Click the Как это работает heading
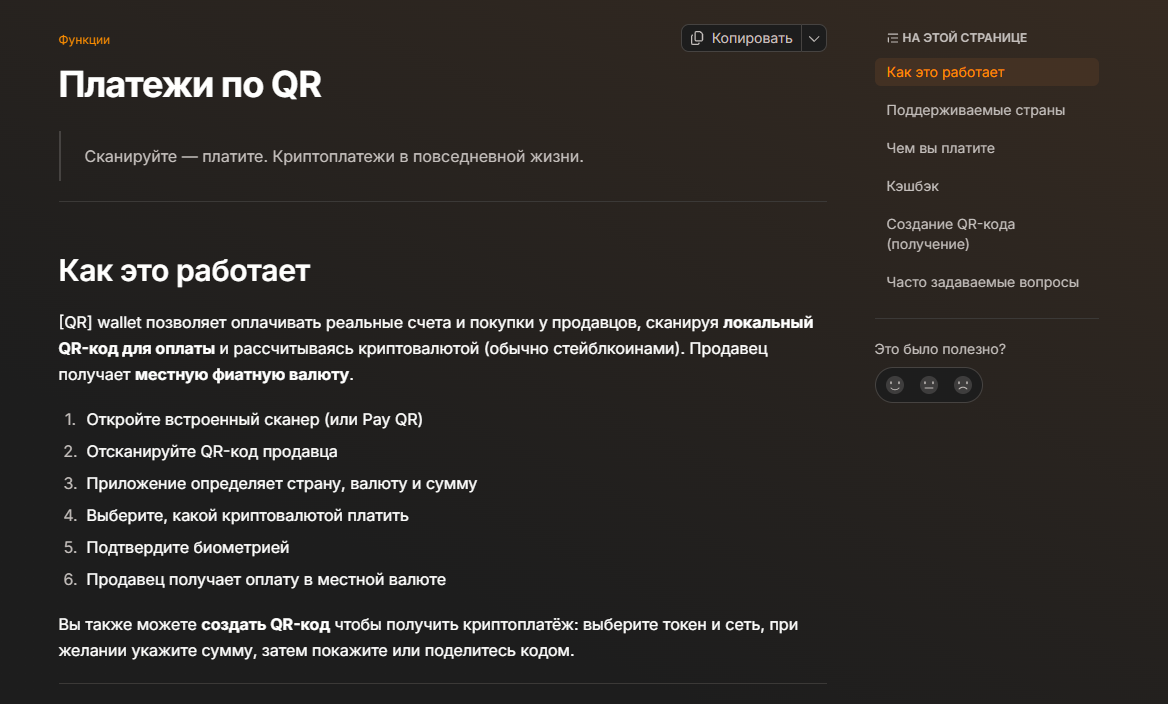This screenshot has height=704, width=1168. coord(184,270)
